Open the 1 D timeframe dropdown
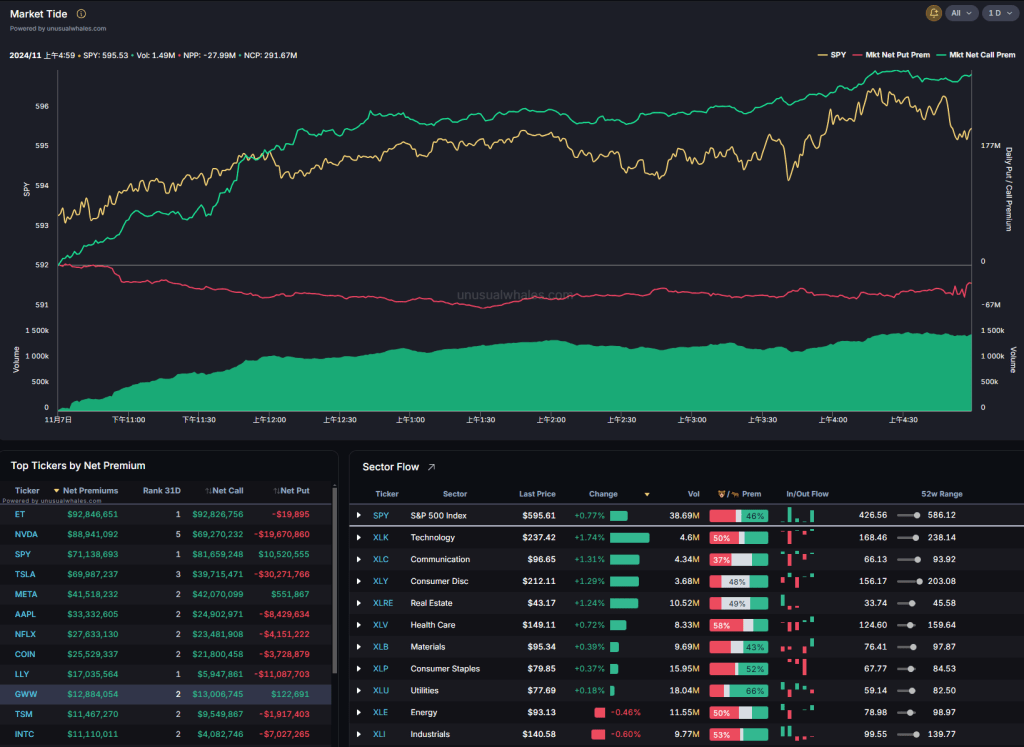The image size is (1024, 747). point(997,13)
